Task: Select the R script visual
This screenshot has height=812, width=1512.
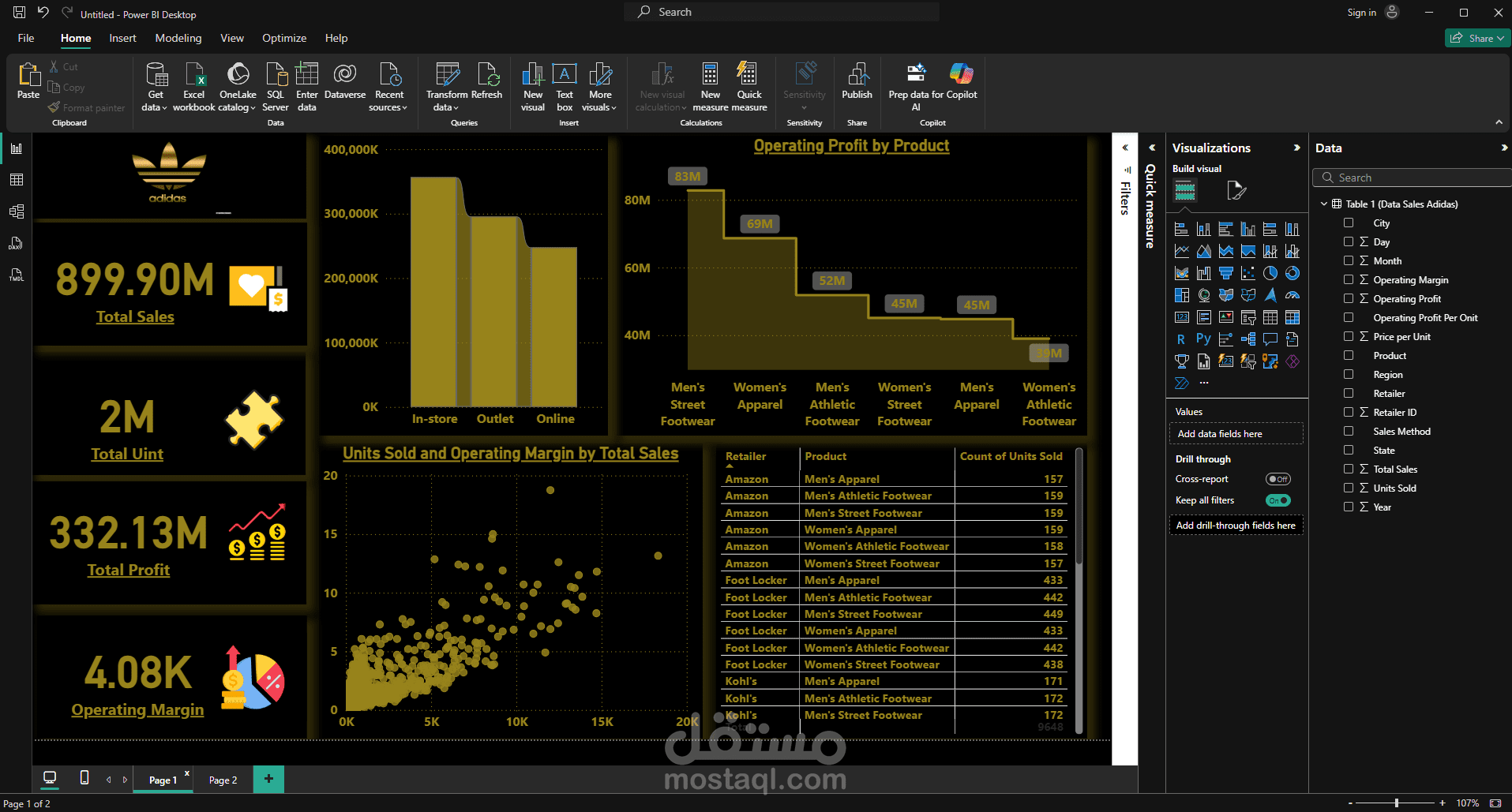Action: click(x=1181, y=340)
